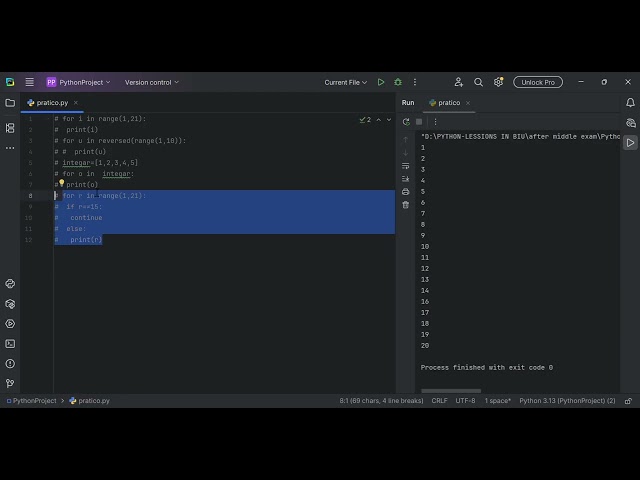Go to previous highlighted problem arrow
The width and height of the screenshot is (640, 480).
point(379,120)
